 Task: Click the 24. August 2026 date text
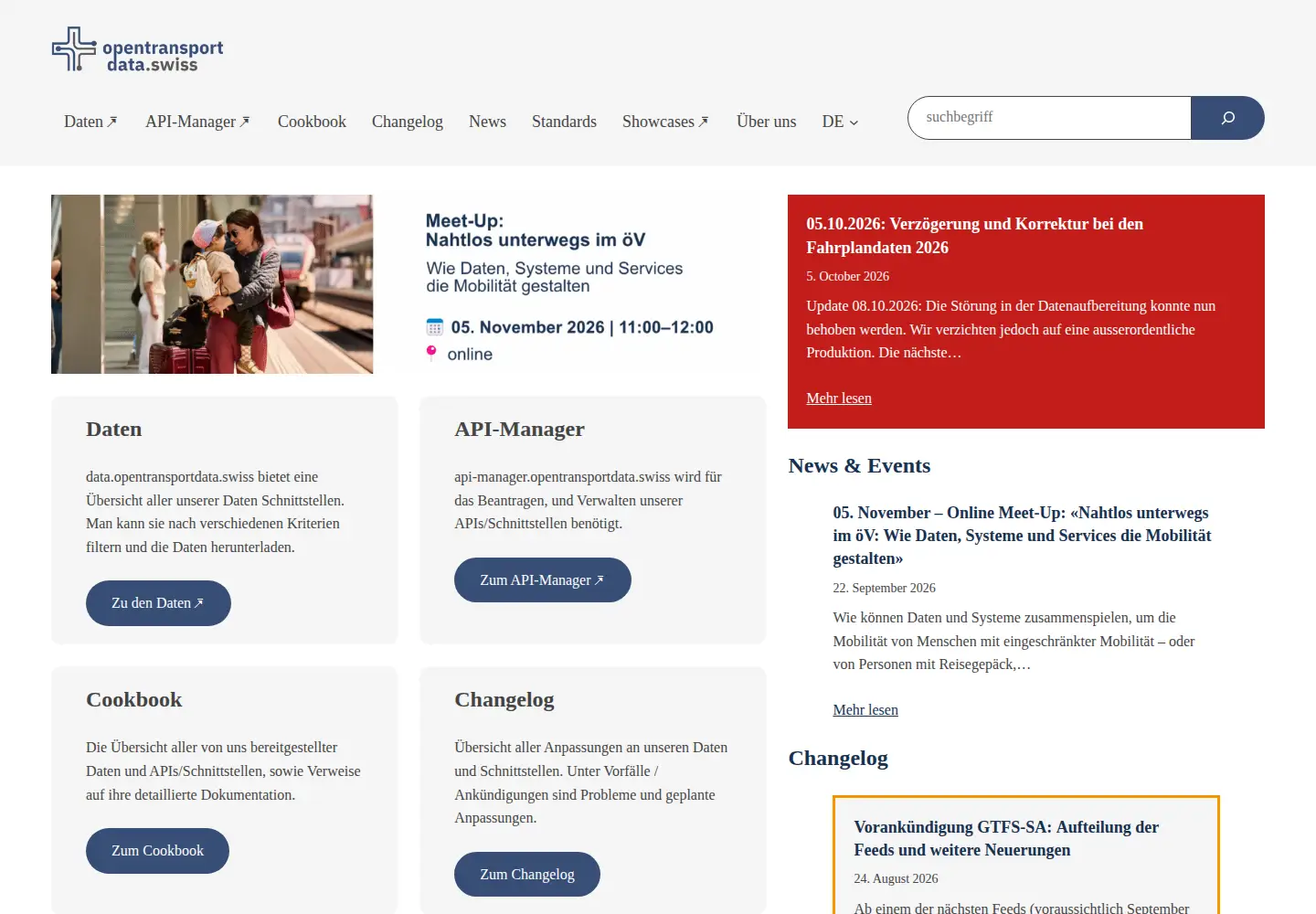[896, 878]
